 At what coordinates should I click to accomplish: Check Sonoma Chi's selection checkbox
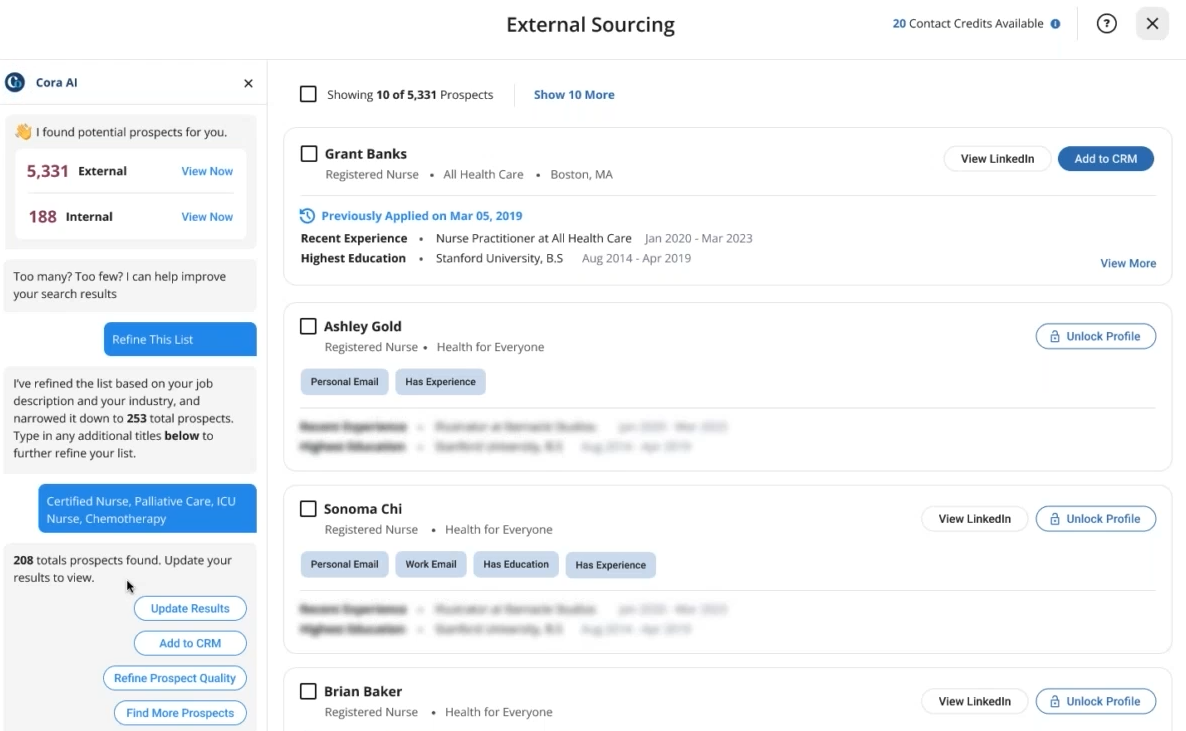(x=308, y=508)
